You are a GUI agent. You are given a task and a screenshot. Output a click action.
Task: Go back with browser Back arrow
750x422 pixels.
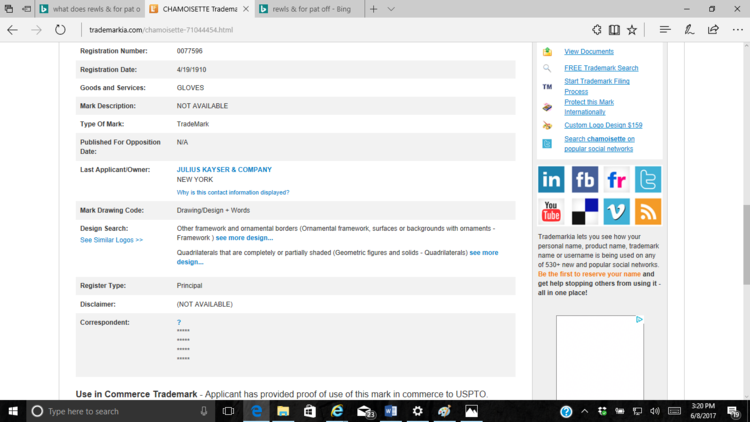pos(12,30)
